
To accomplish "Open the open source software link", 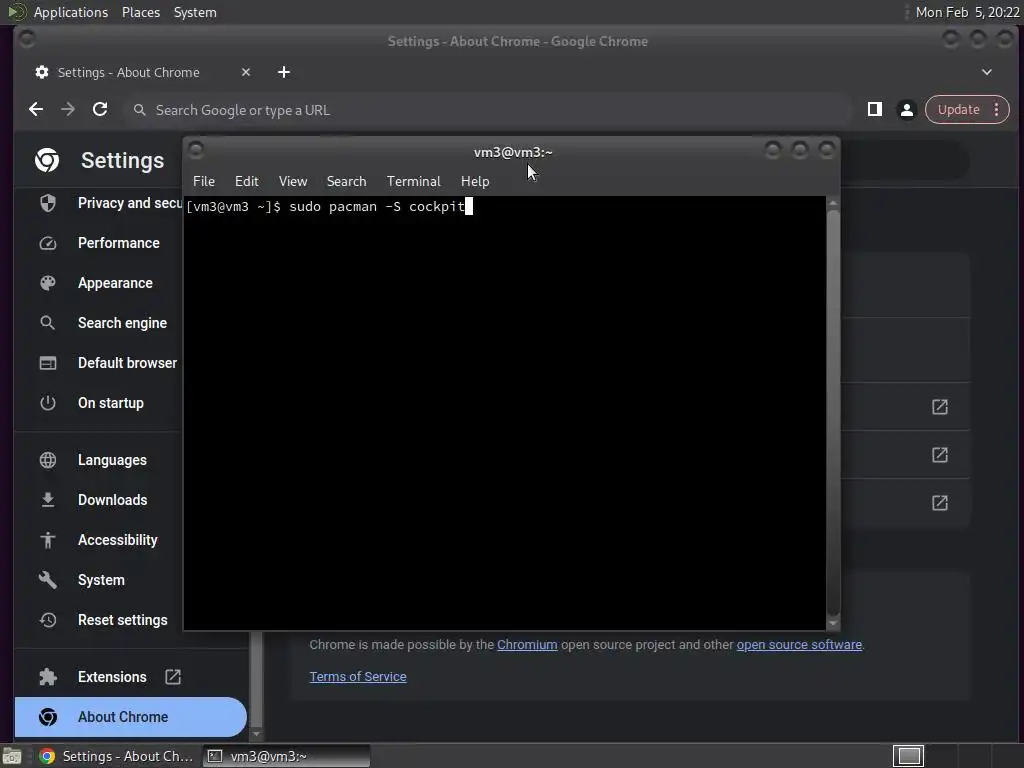I will pos(799,645).
